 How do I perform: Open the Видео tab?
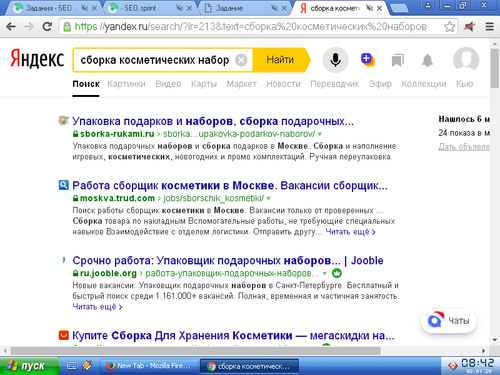tap(168, 84)
